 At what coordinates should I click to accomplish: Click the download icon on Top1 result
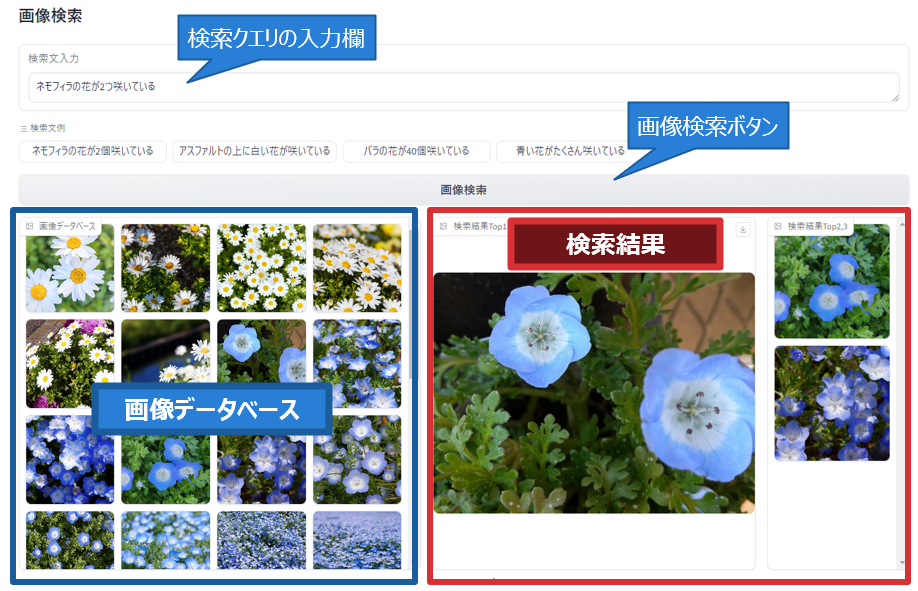tap(742, 229)
